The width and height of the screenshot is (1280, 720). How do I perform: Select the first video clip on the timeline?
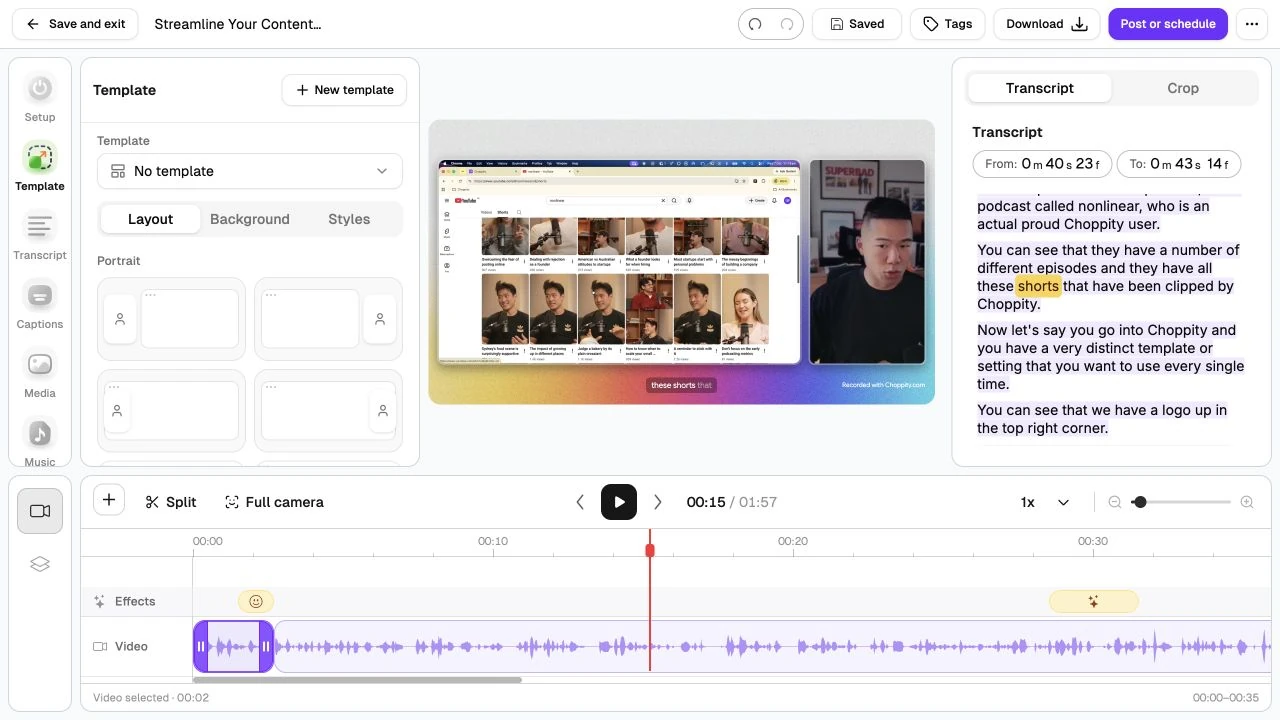(x=233, y=646)
